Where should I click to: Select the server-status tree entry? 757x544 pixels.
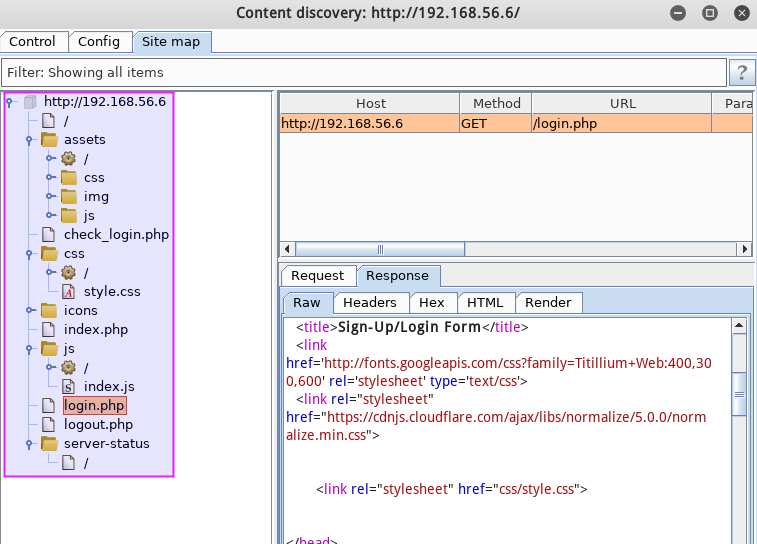click(107, 444)
